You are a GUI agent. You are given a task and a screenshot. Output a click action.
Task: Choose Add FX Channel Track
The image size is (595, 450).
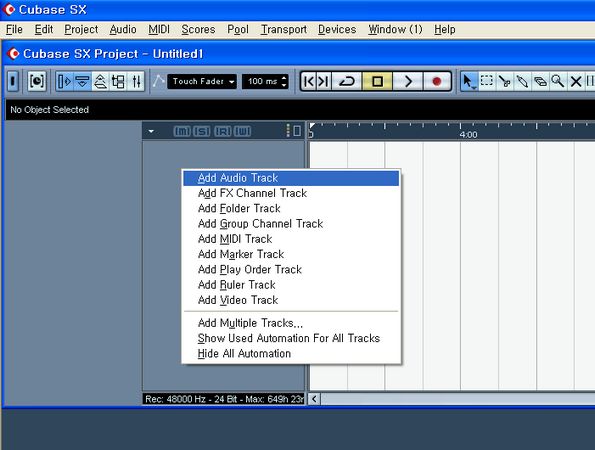(x=291, y=193)
